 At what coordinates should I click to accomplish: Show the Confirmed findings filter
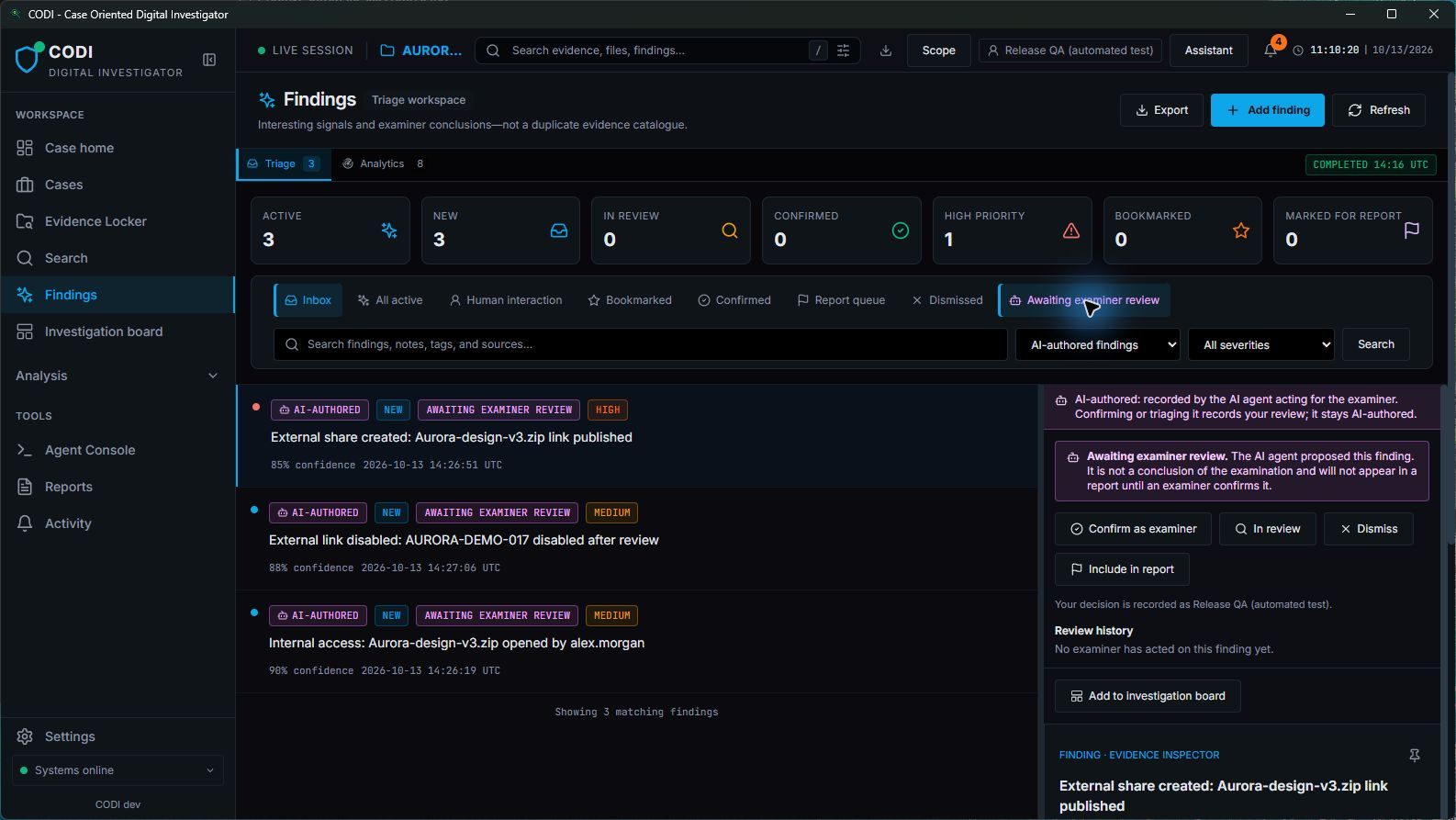coord(734,300)
